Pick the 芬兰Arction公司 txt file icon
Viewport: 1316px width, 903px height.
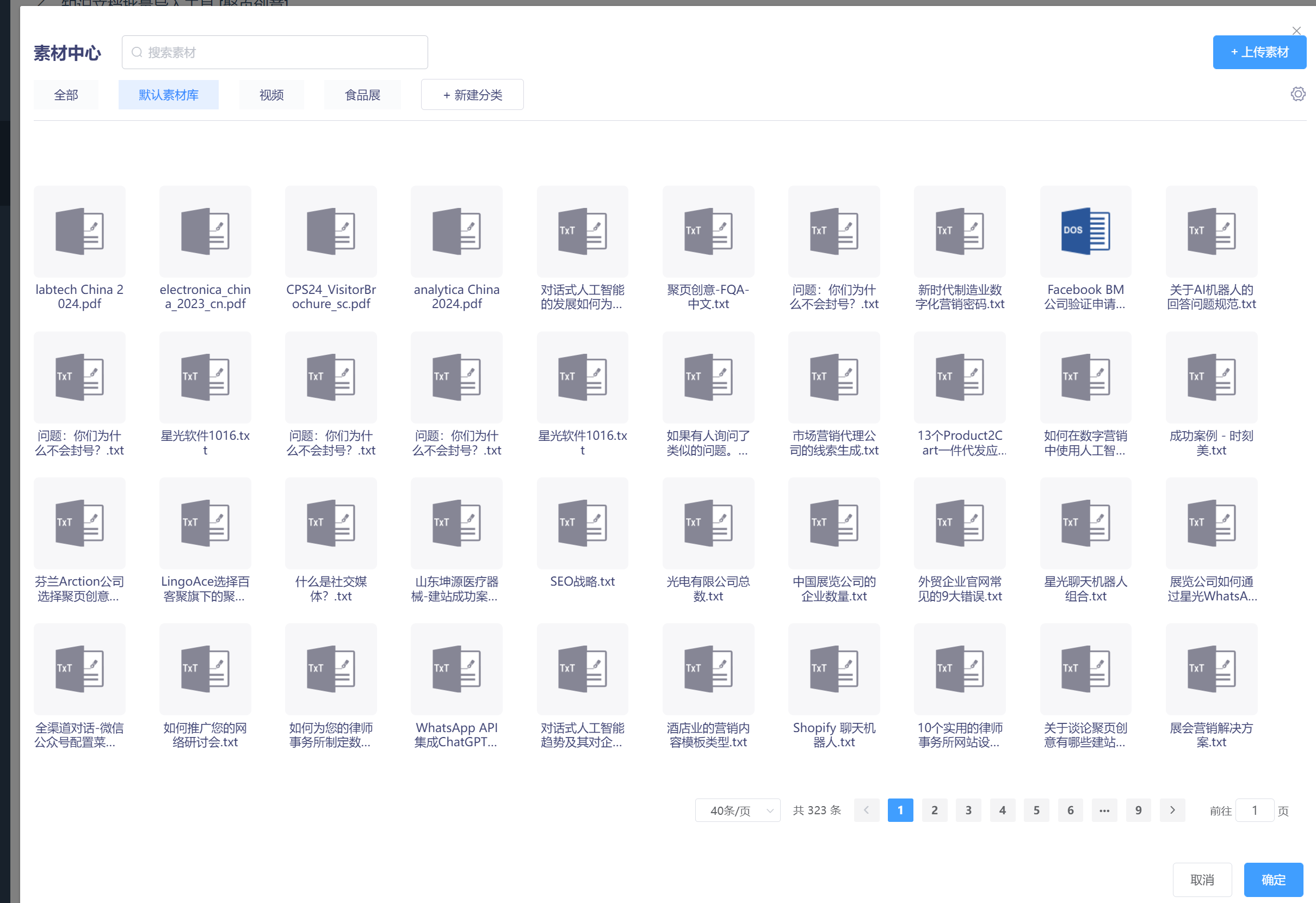click(79, 523)
